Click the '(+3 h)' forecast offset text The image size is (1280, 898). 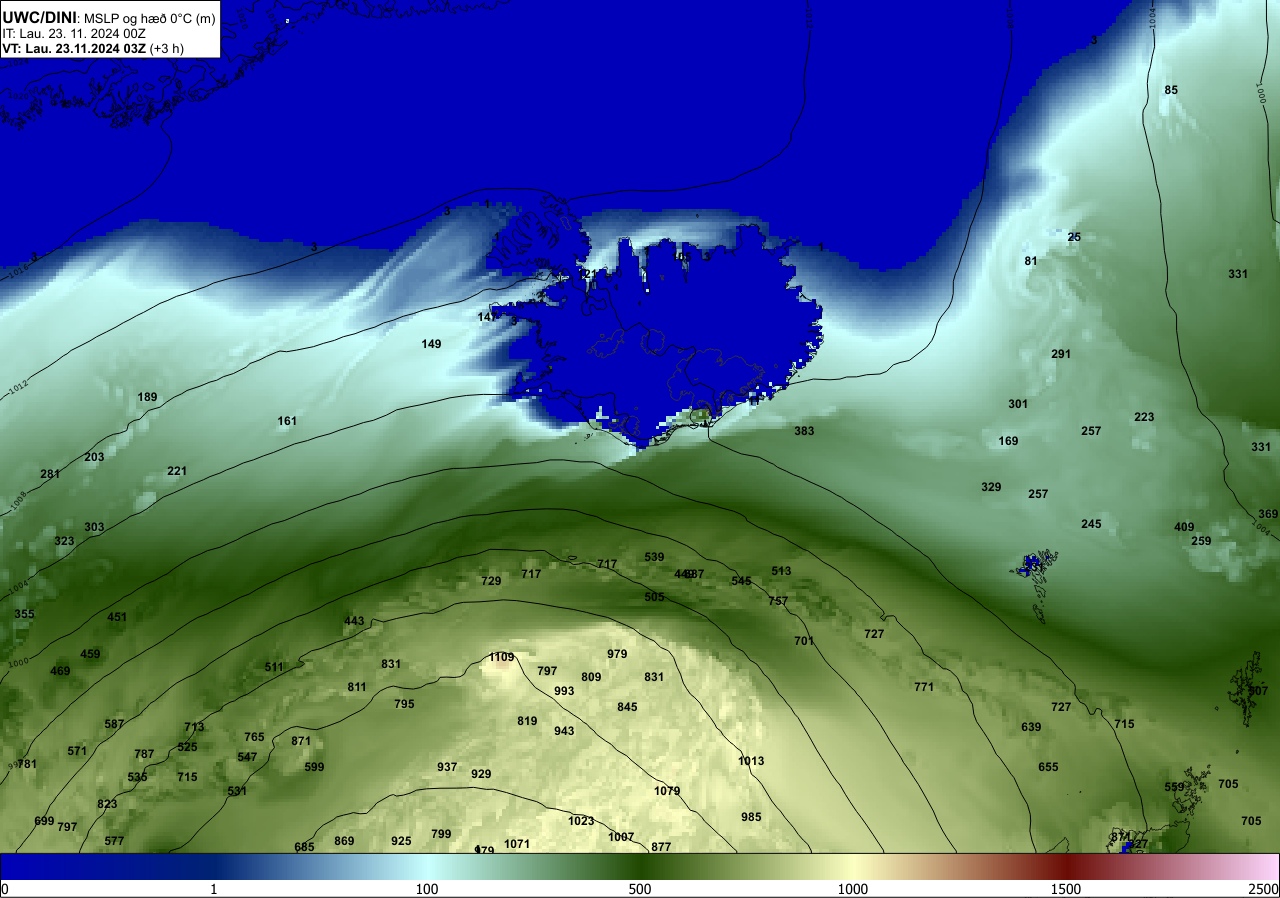(168, 48)
